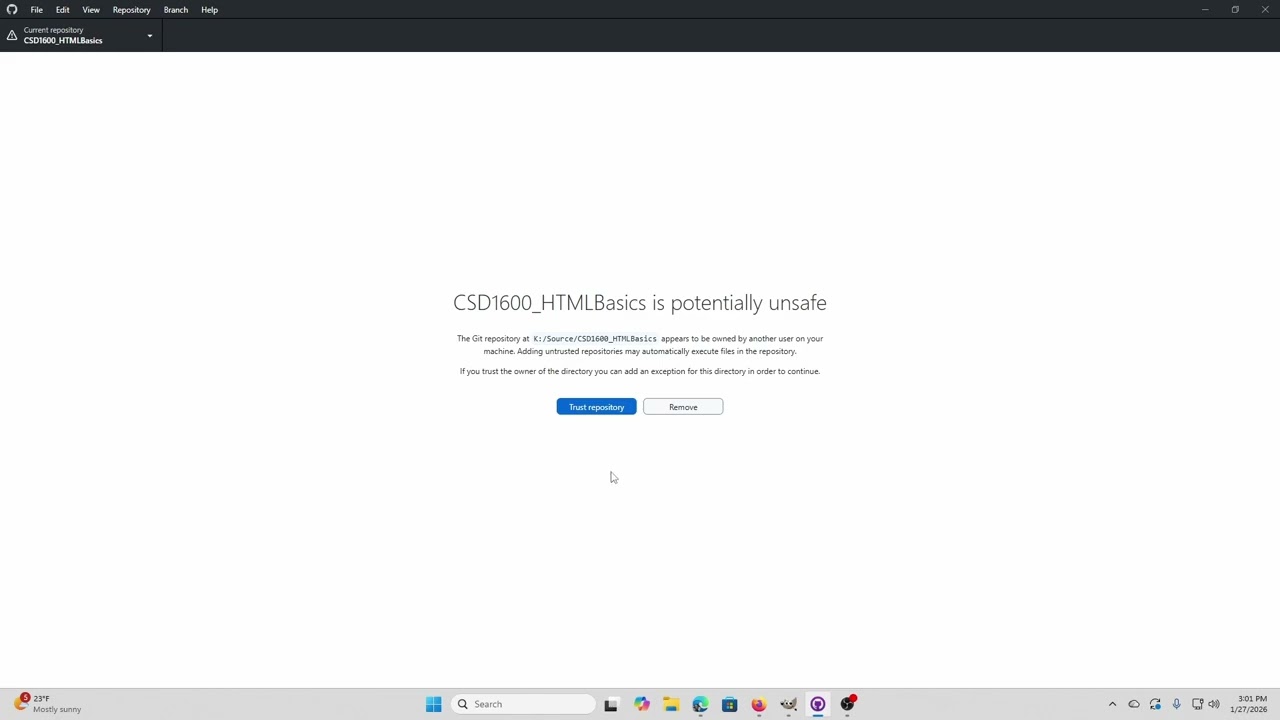The height and width of the screenshot is (720, 1280).
Task: Open Microsoft Edge from the taskbar
Action: click(x=700, y=704)
